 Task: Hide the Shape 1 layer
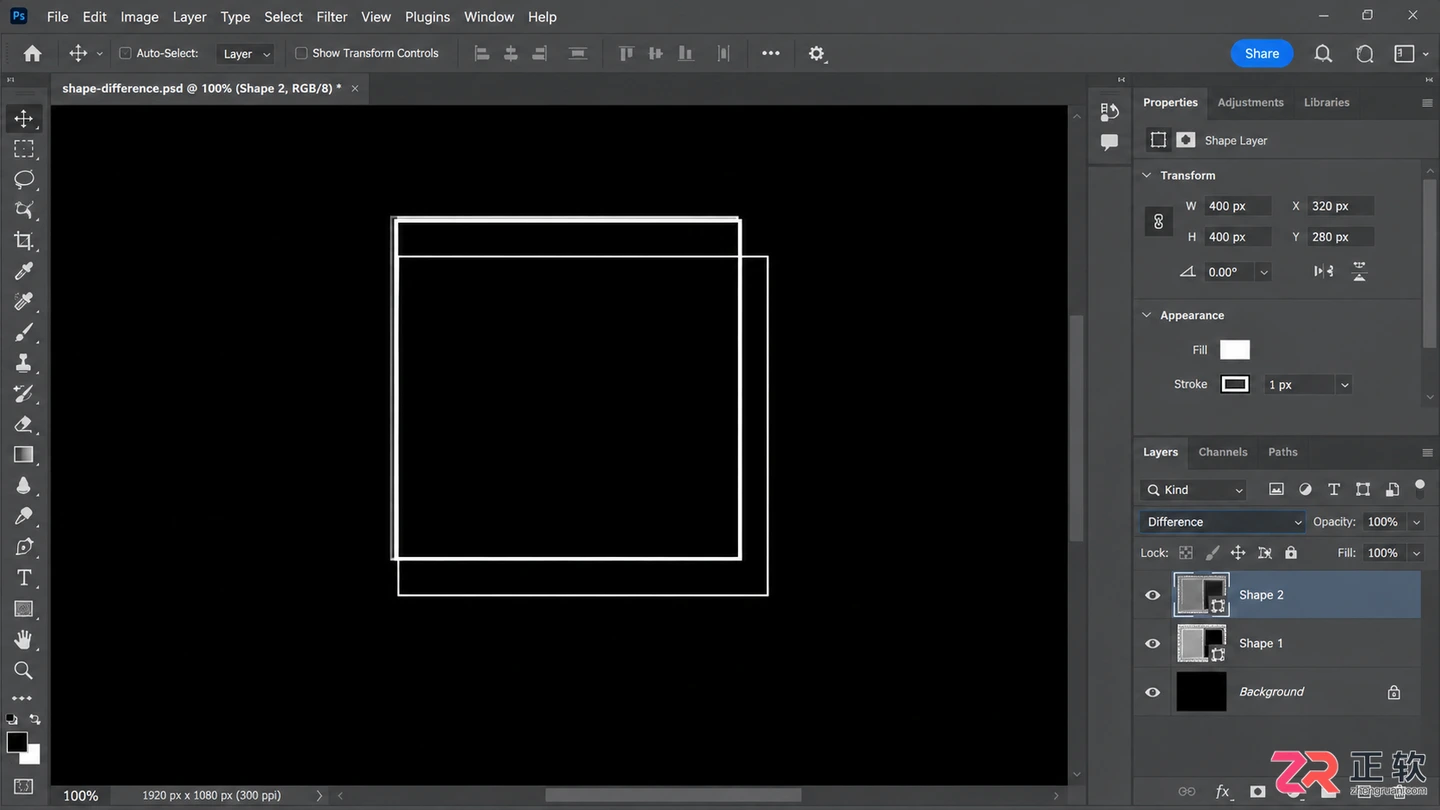(1153, 643)
